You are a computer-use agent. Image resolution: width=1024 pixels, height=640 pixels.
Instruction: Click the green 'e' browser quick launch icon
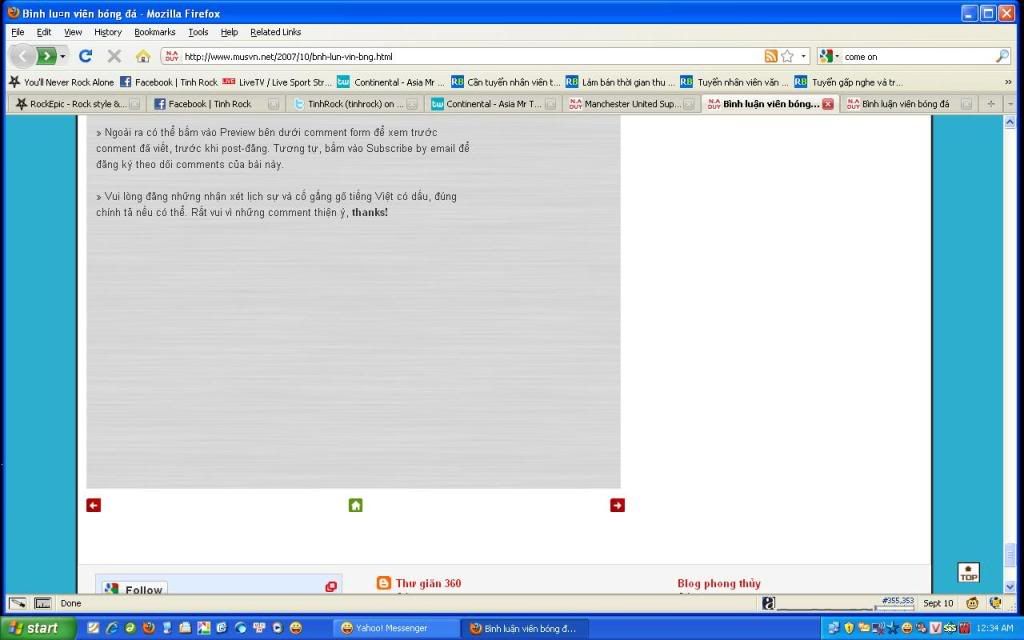pyautogui.click(x=130, y=628)
